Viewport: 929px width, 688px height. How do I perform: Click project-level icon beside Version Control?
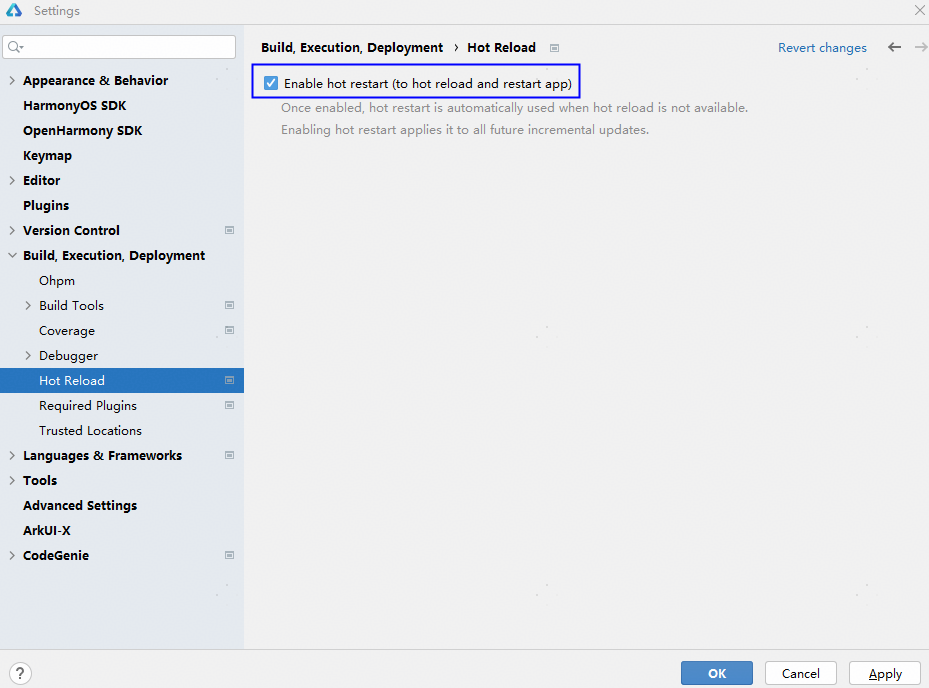tap(229, 230)
